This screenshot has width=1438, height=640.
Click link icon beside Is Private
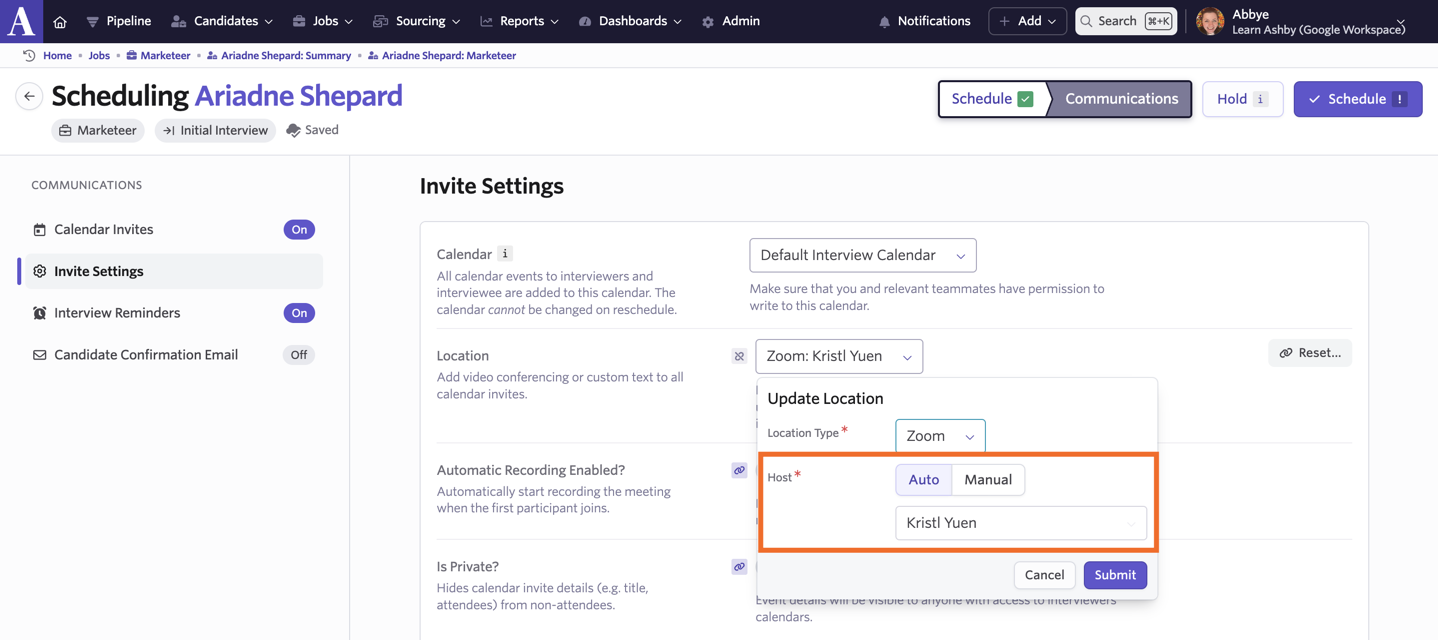739,567
